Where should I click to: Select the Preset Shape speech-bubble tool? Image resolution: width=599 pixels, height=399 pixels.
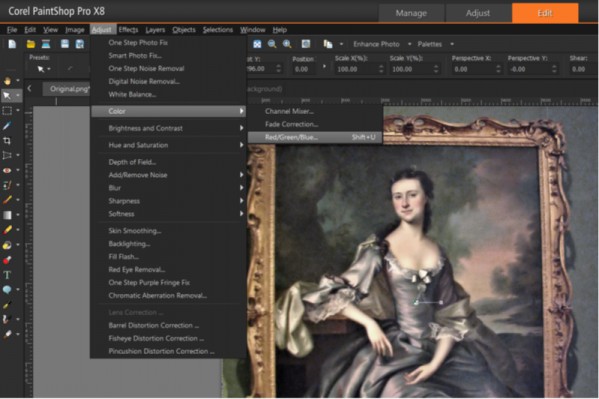(x=7, y=290)
